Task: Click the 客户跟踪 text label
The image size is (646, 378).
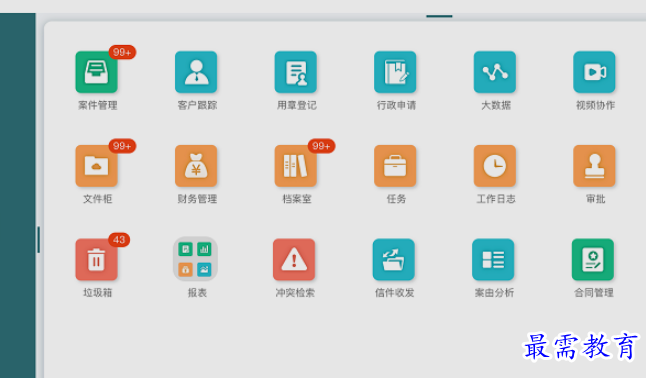Action: [x=197, y=106]
